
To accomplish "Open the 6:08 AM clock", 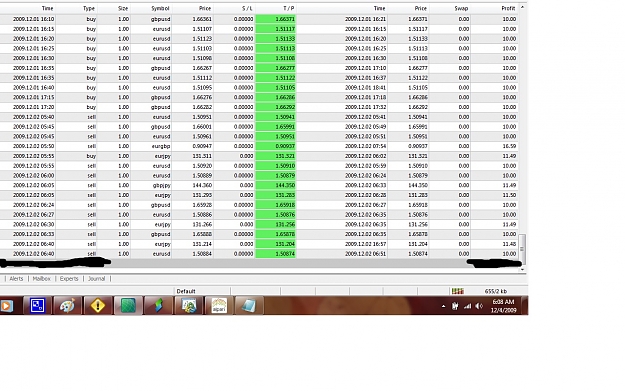I will coord(503,306).
